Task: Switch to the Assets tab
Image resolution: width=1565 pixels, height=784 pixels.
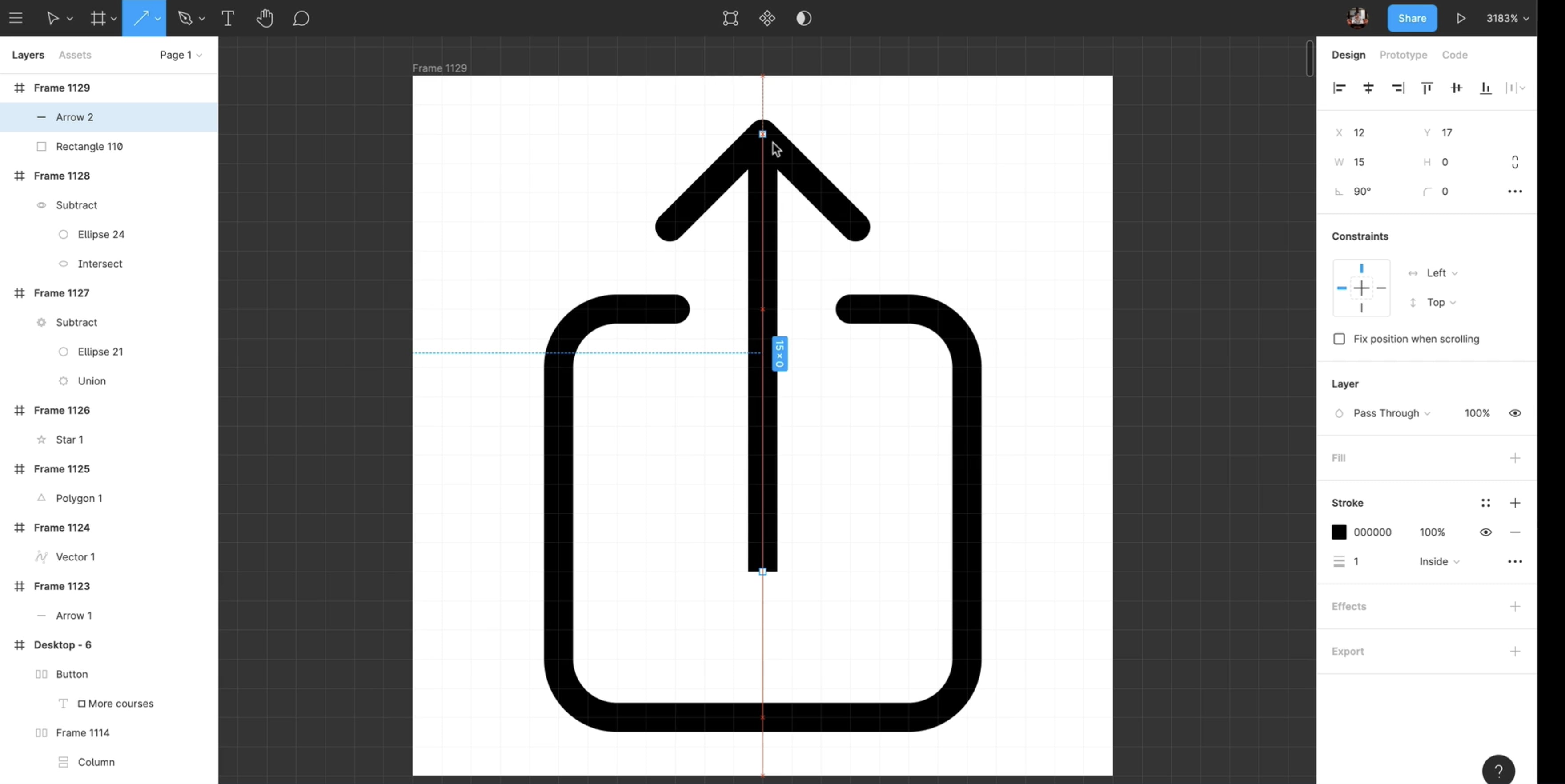Action: click(75, 55)
